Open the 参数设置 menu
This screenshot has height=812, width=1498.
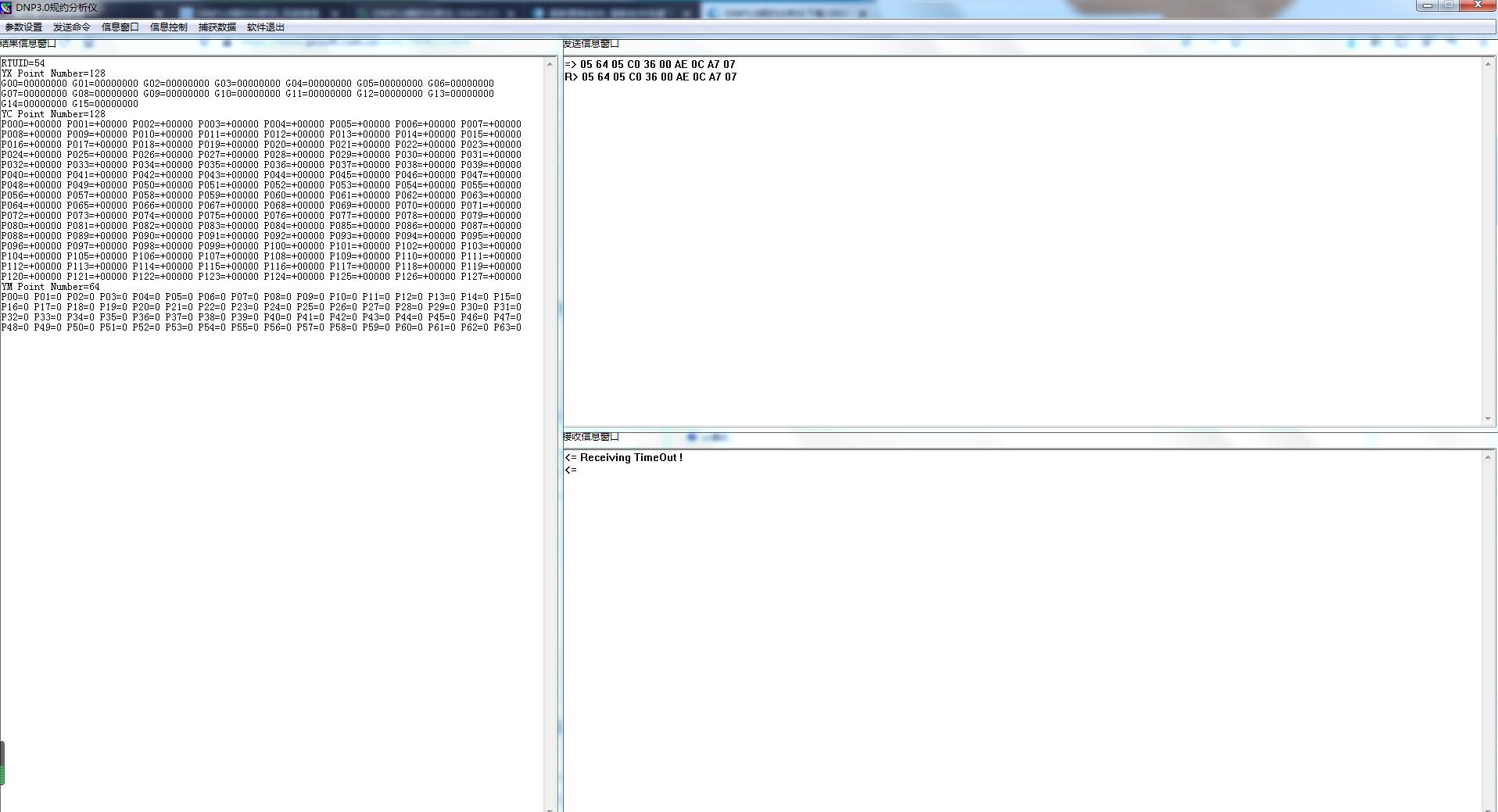[23, 27]
